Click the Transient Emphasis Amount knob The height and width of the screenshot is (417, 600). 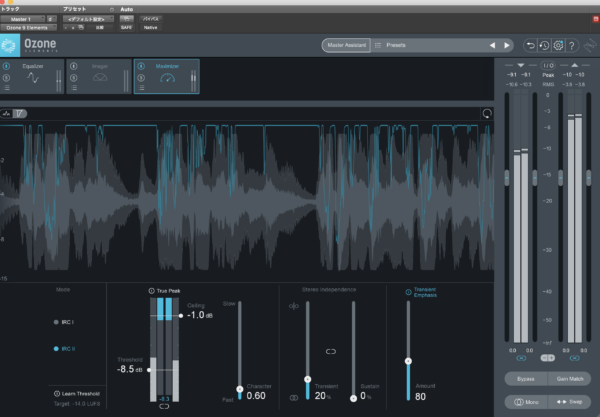pos(408,361)
